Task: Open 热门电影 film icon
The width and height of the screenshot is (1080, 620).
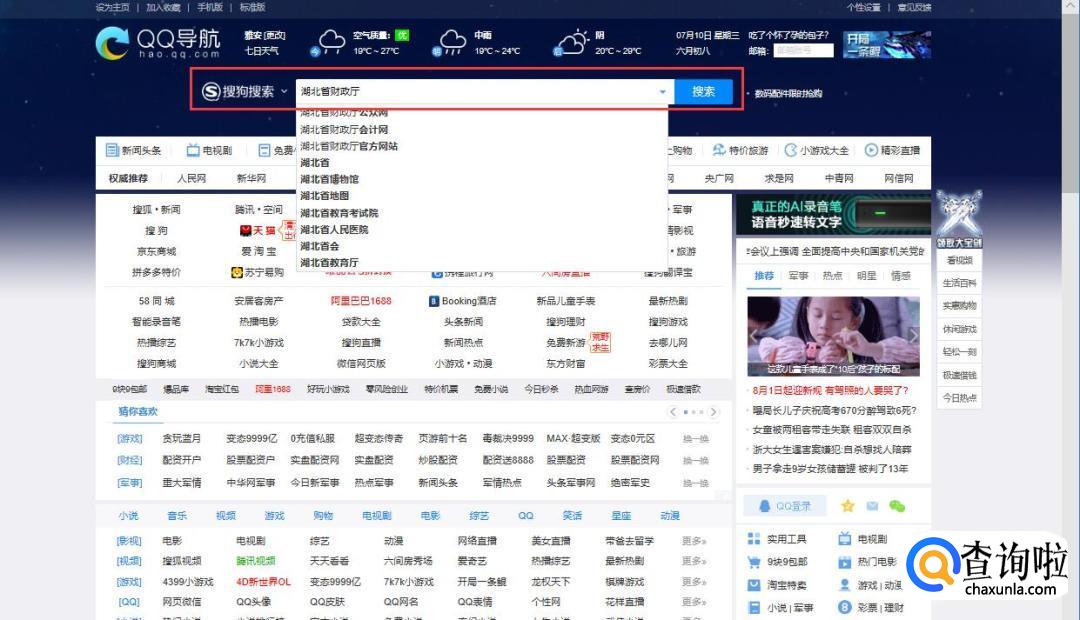Action: (x=845, y=562)
